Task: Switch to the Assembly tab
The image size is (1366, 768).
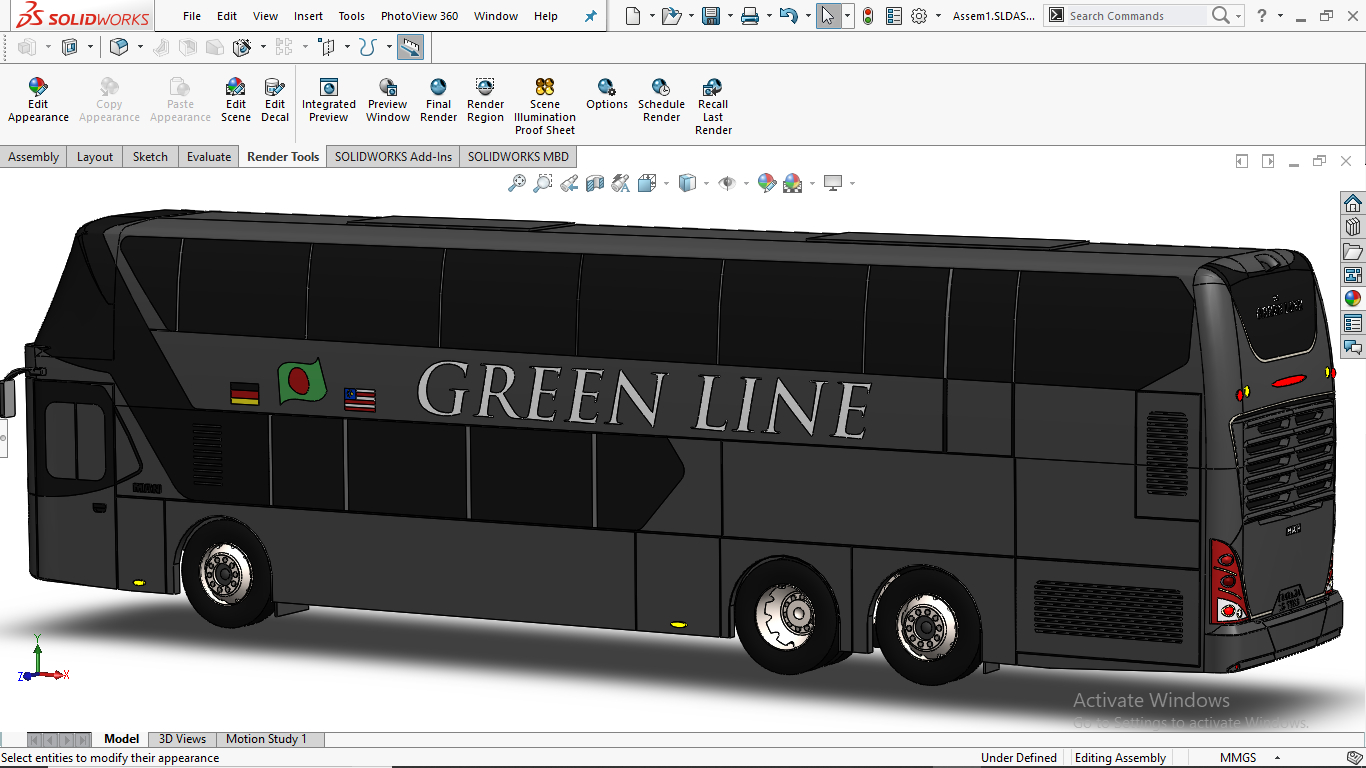Action: pyautogui.click(x=34, y=157)
